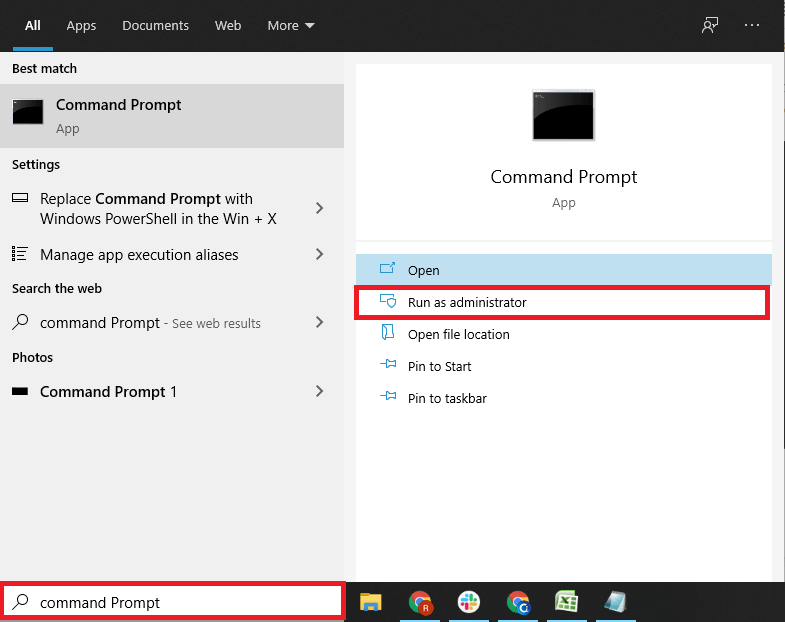This screenshot has height=622, width=785.
Task: Click the search magnifier in the taskbar box
Action: tap(21, 601)
